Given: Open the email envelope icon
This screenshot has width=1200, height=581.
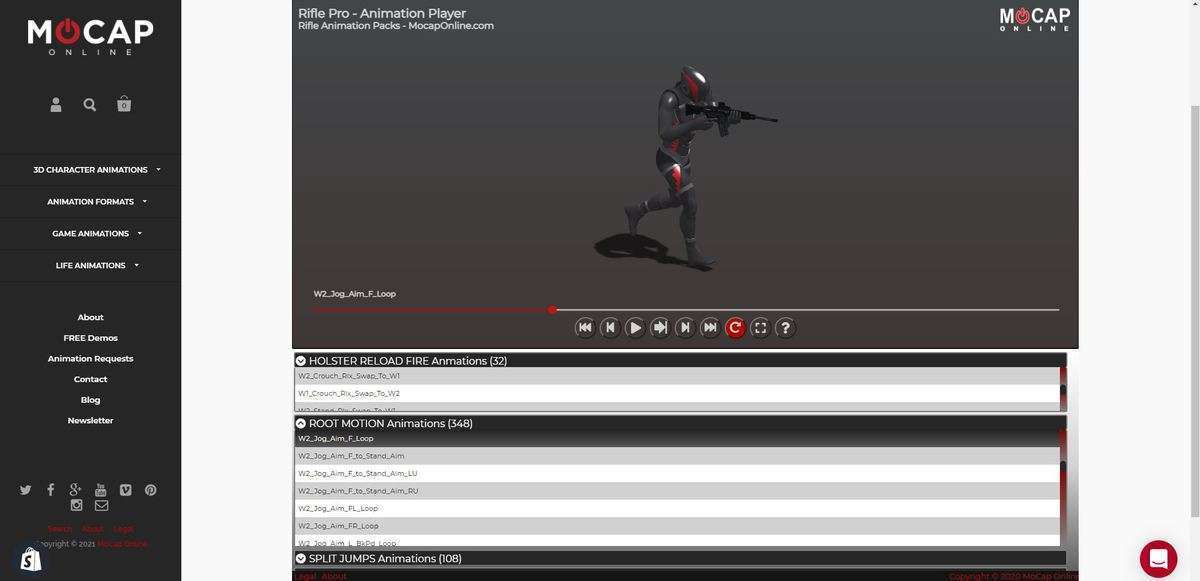Looking at the screenshot, I should (x=101, y=505).
